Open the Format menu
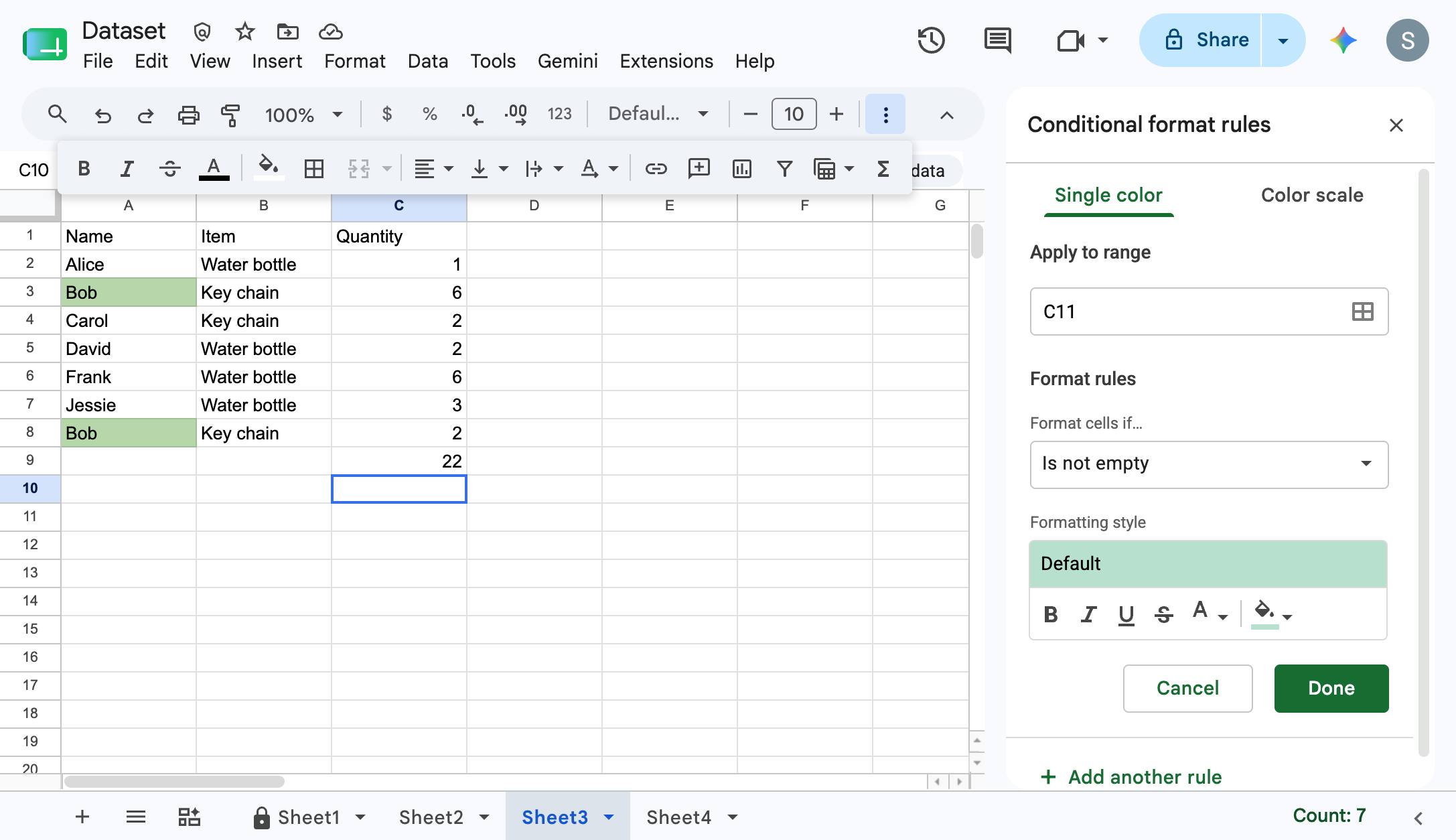This screenshot has width=1456, height=840. pyautogui.click(x=355, y=61)
